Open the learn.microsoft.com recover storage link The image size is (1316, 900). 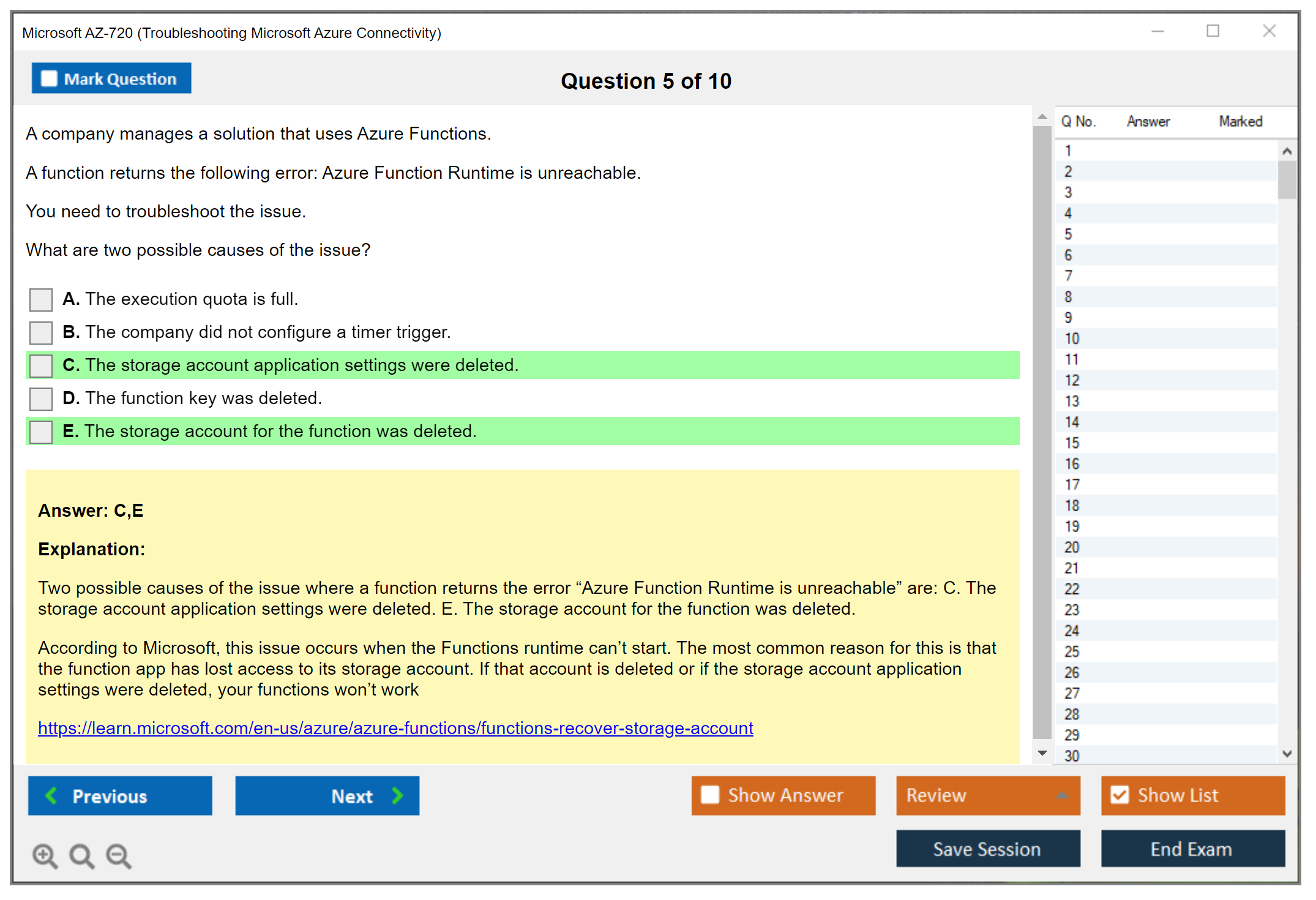(x=395, y=728)
